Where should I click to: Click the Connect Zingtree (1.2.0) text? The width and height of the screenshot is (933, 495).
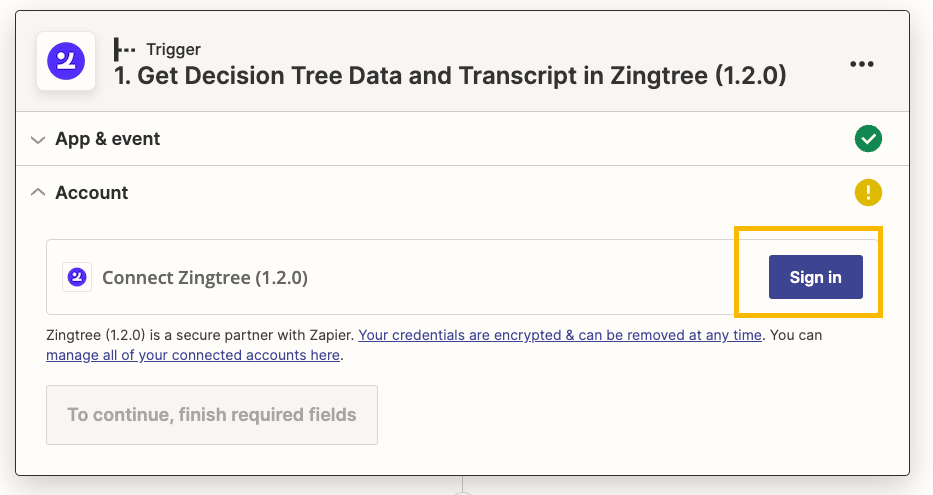(205, 278)
